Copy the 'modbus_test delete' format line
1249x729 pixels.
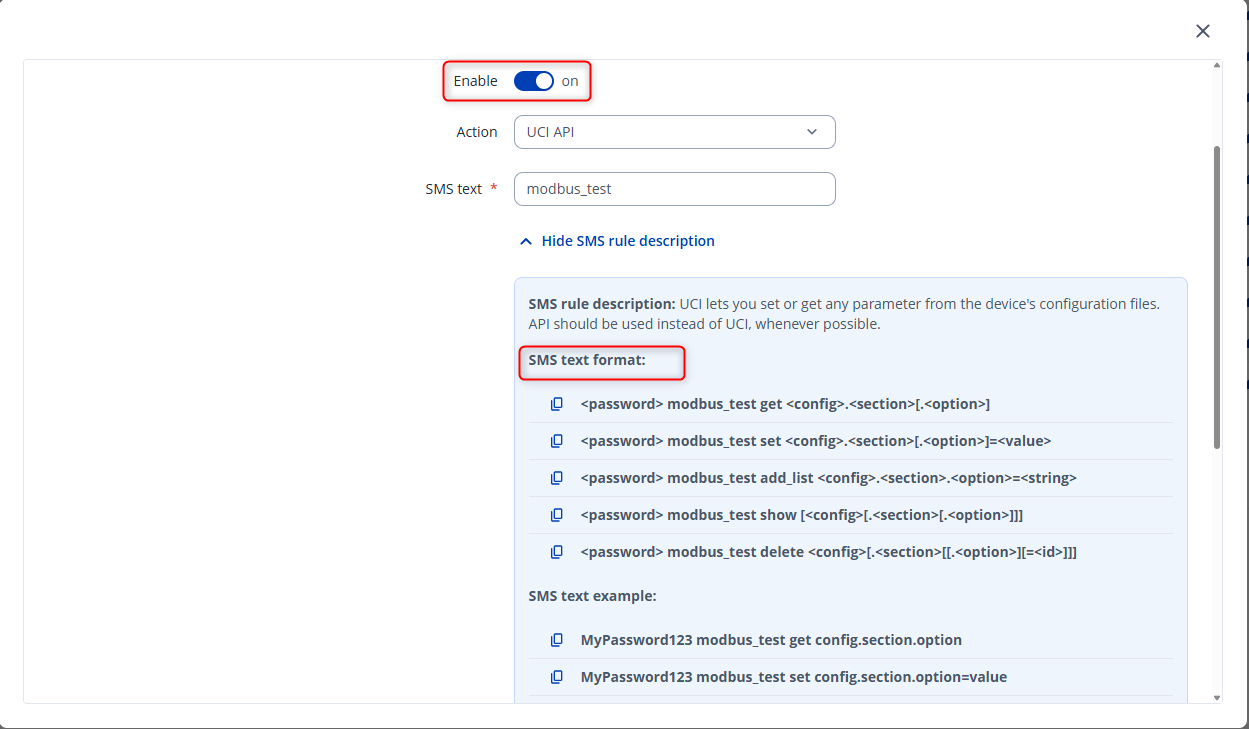557,552
